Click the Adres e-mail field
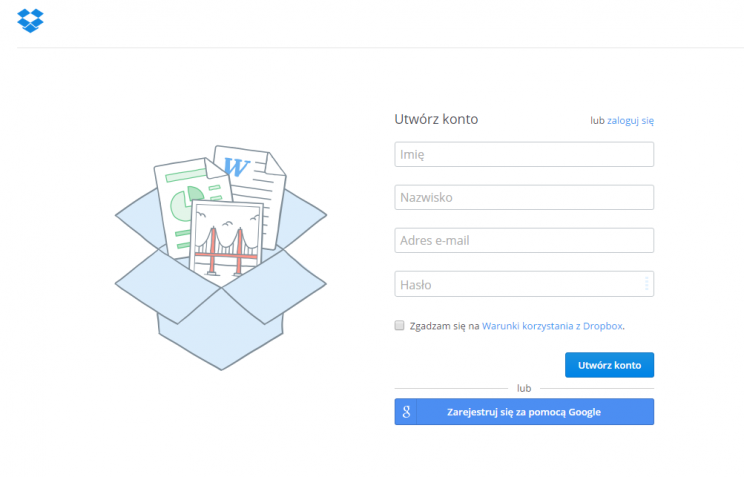The width and height of the screenshot is (744, 477). (x=524, y=241)
